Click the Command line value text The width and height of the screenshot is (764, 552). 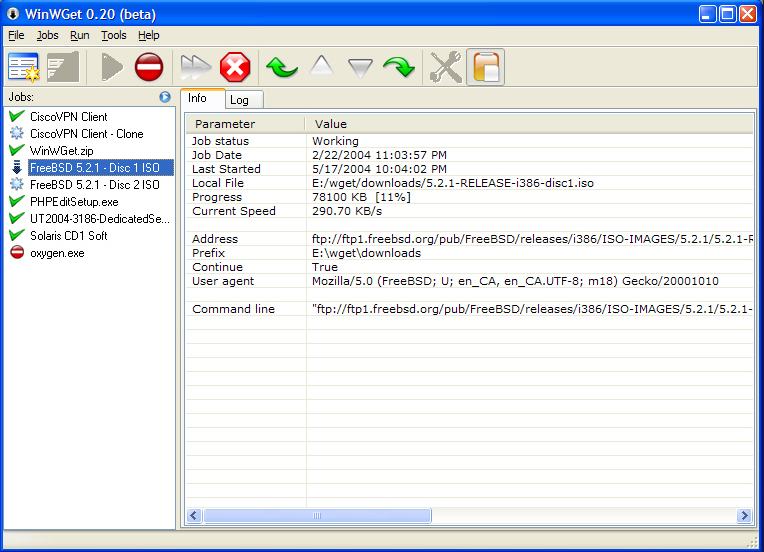point(532,309)
